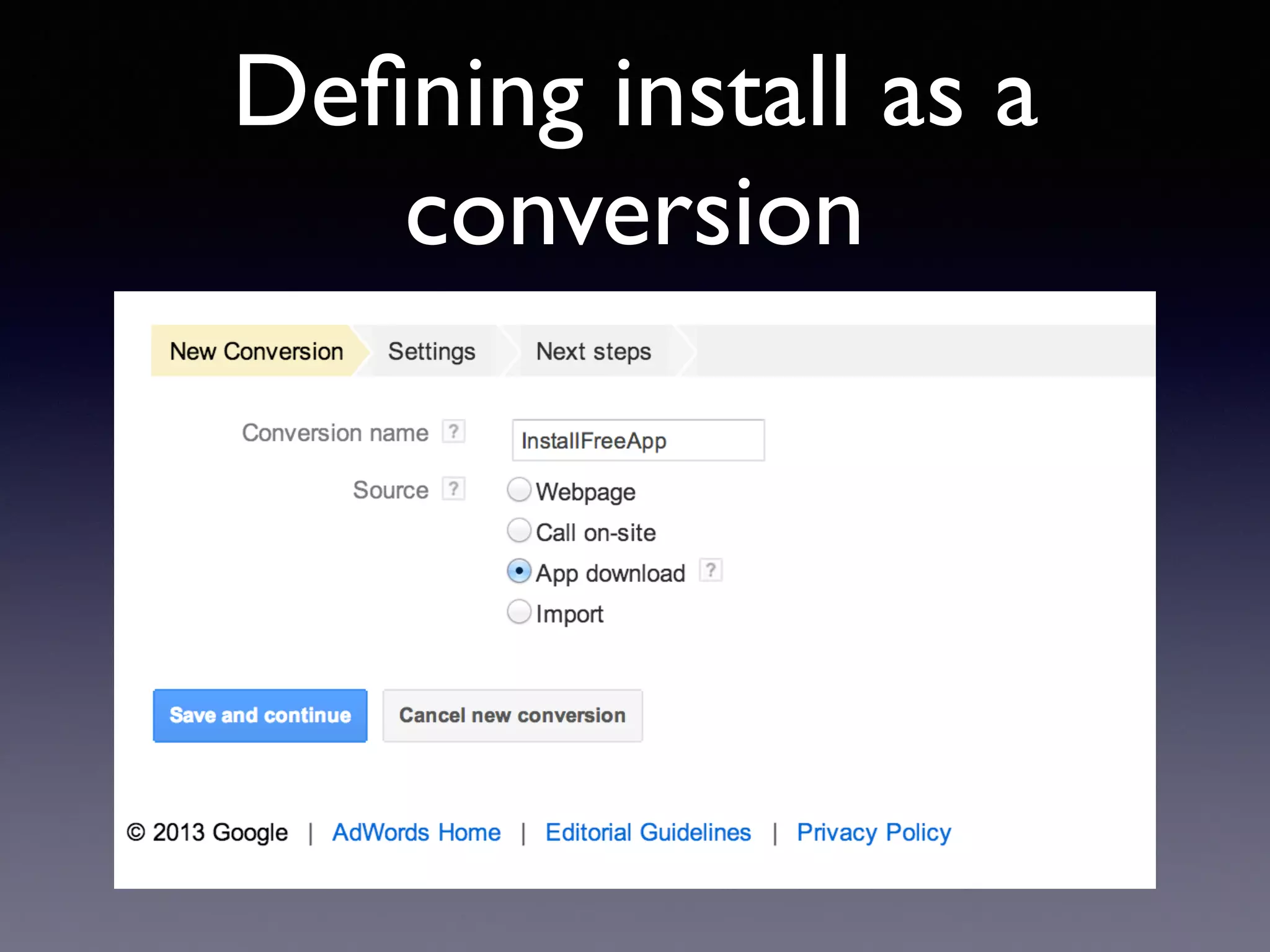
Task: Click the Save and continue button
Action: coord(260,715)
